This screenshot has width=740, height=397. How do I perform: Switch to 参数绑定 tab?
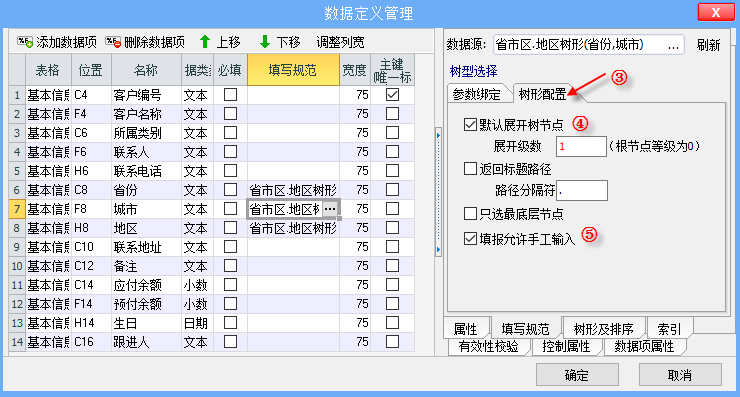477,94
